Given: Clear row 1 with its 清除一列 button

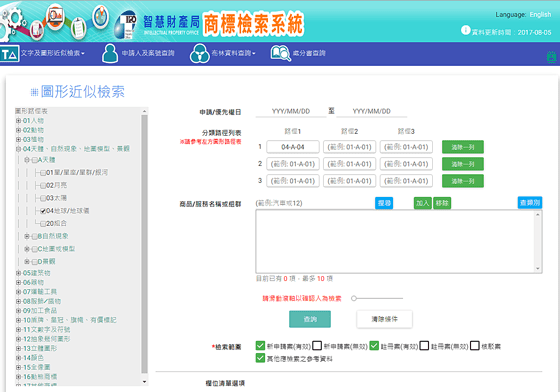Looking at the screenshot, I should point(463,147).
